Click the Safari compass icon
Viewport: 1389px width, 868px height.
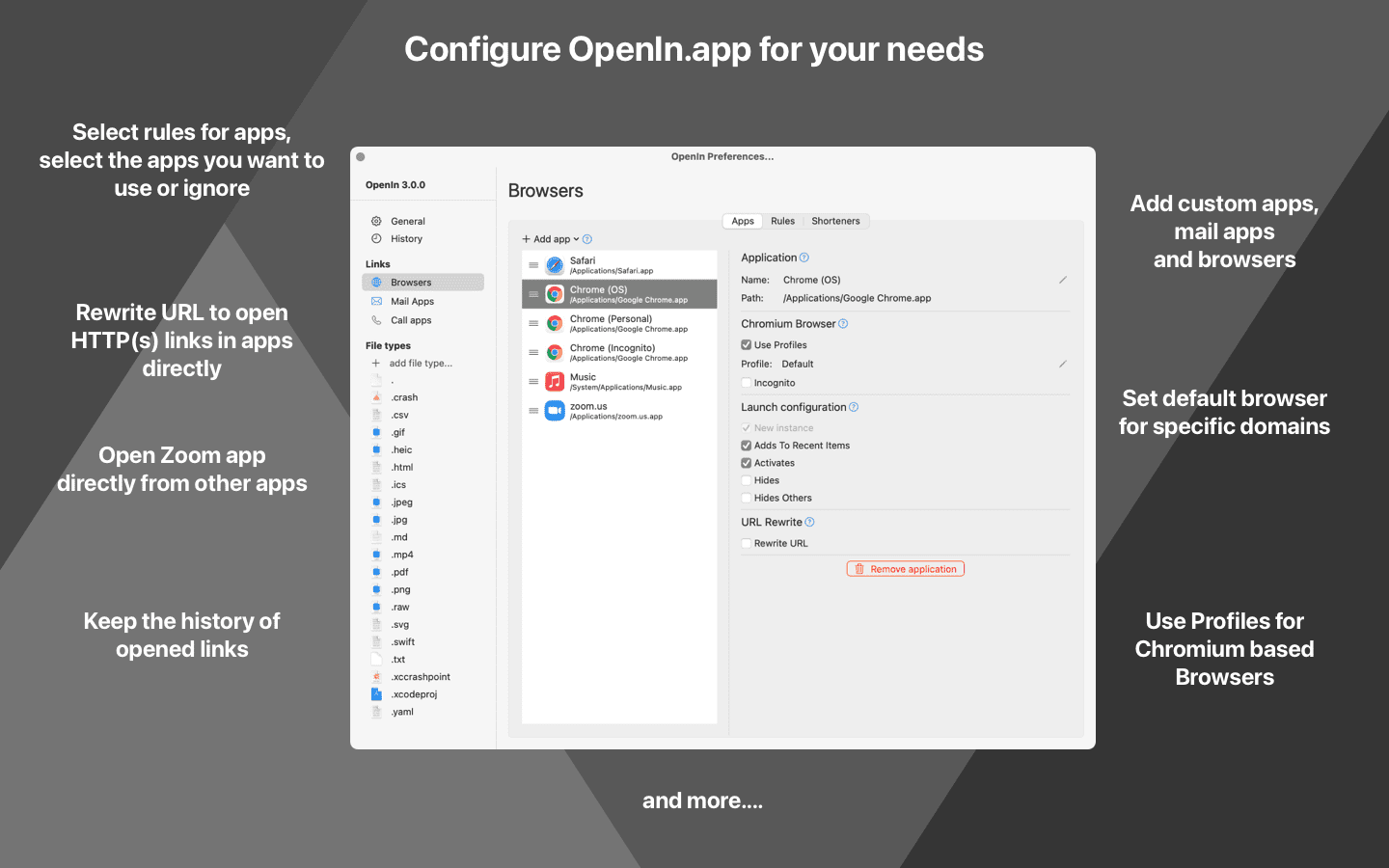click(x=555, y=265)
